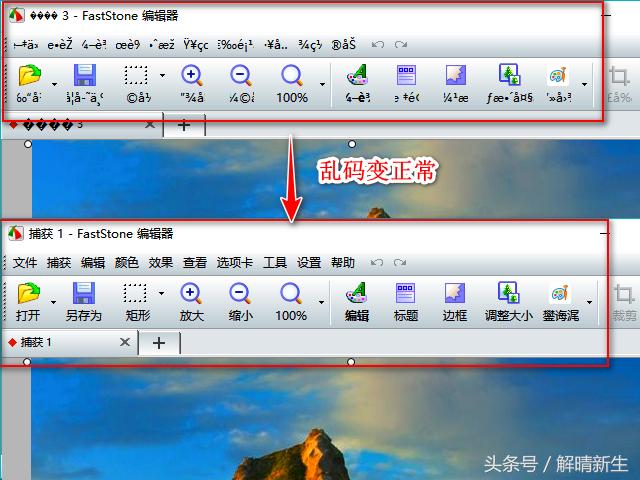This screenshot has width=640, height=480.
Task: Open the 查看 menu in the lower window
Action: pos(195,262)
